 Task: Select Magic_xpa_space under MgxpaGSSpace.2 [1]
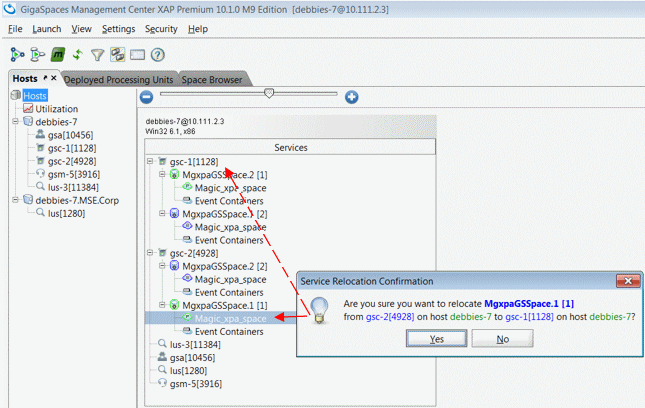click(x=230, y=188)
